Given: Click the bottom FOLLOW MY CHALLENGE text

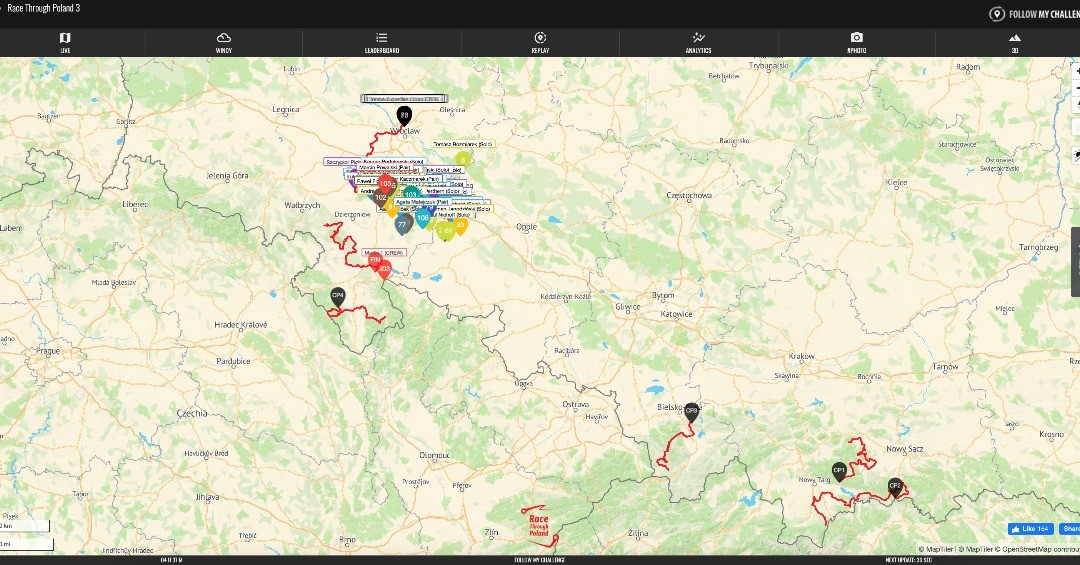Looking at the screenshot, I should click(539, 560).
